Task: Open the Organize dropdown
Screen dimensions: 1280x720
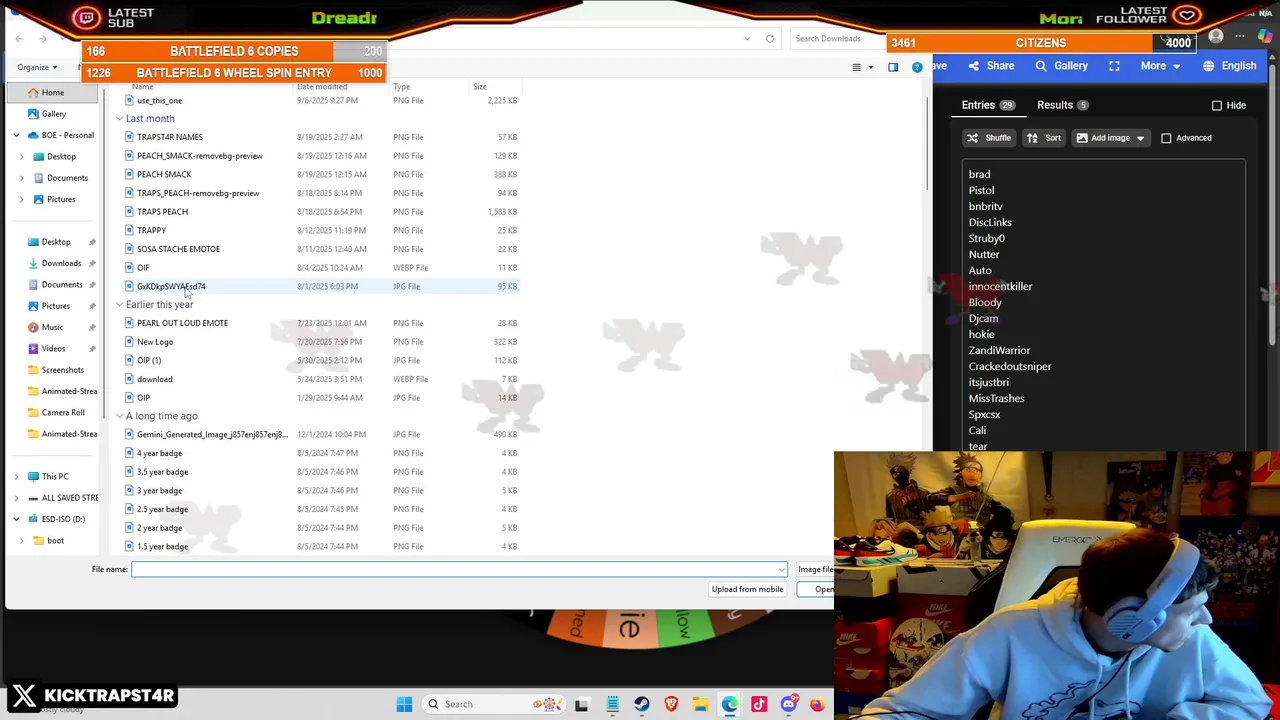Action: [37, 67]
